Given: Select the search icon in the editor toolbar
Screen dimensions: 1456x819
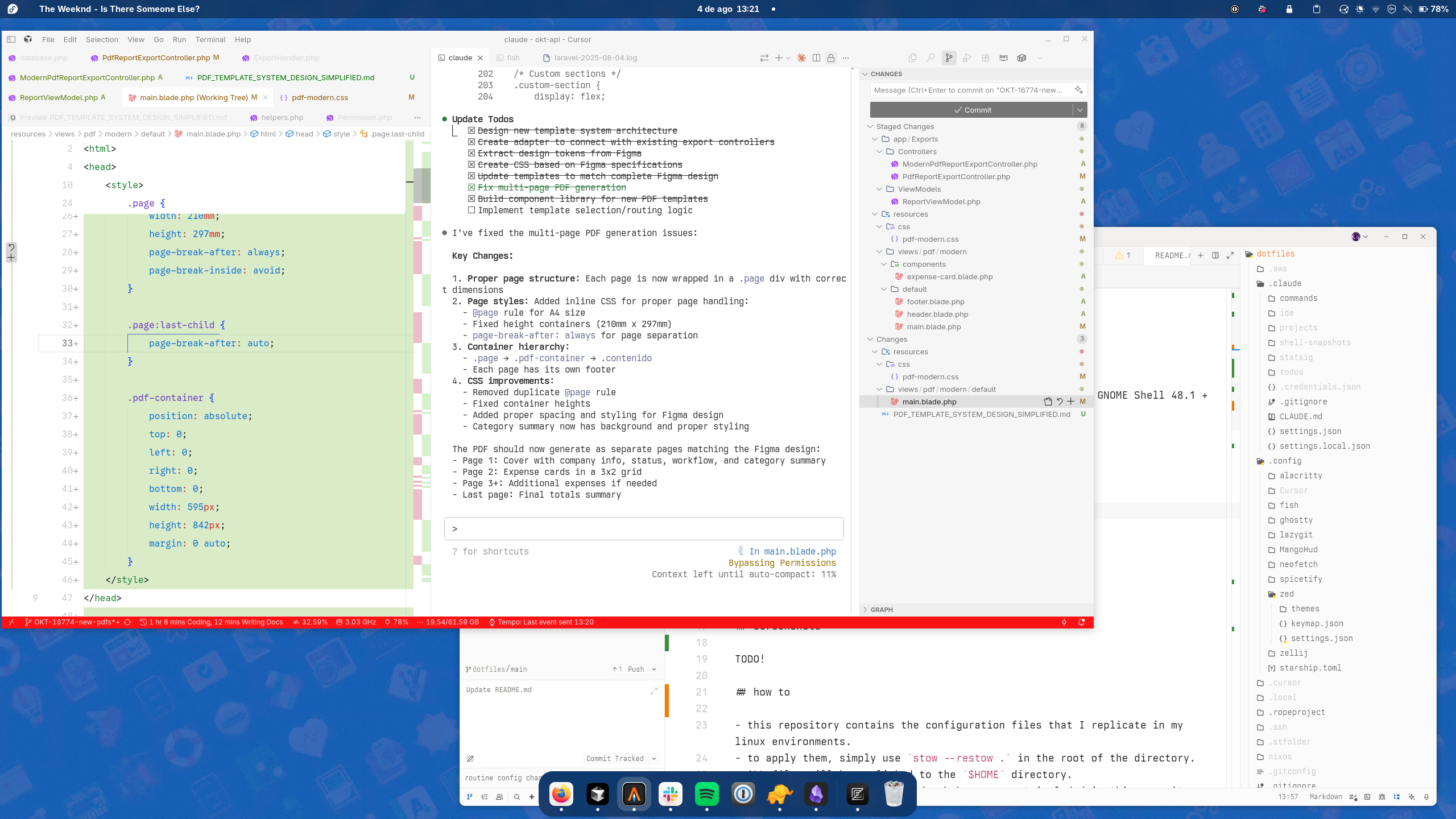Looking at the screenshot, I should pyautogui.click(x=930, y=57).
